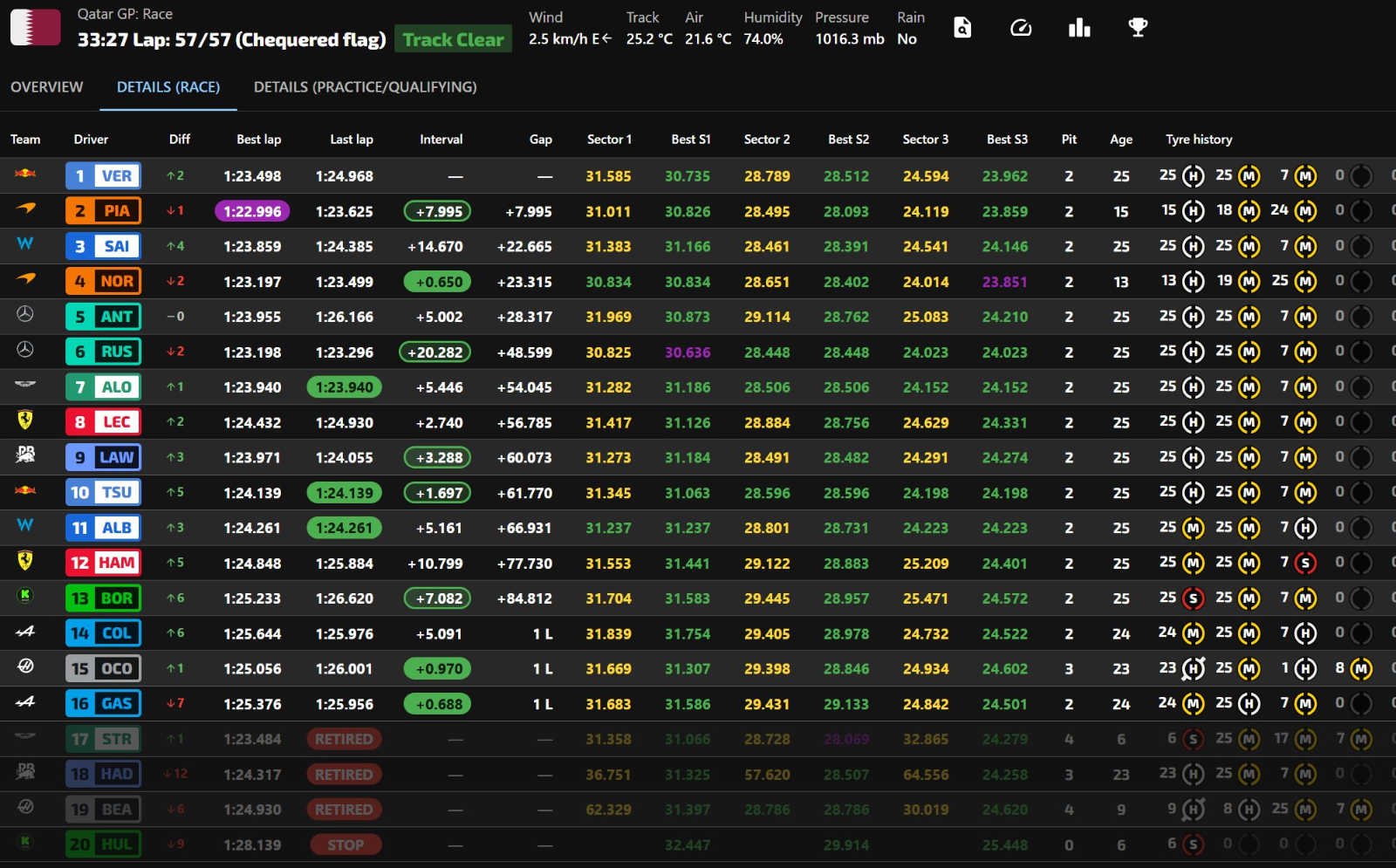Switch to the Overview tab
Image resolution: width=1396 pixels, height=868 pixels.
47,87
